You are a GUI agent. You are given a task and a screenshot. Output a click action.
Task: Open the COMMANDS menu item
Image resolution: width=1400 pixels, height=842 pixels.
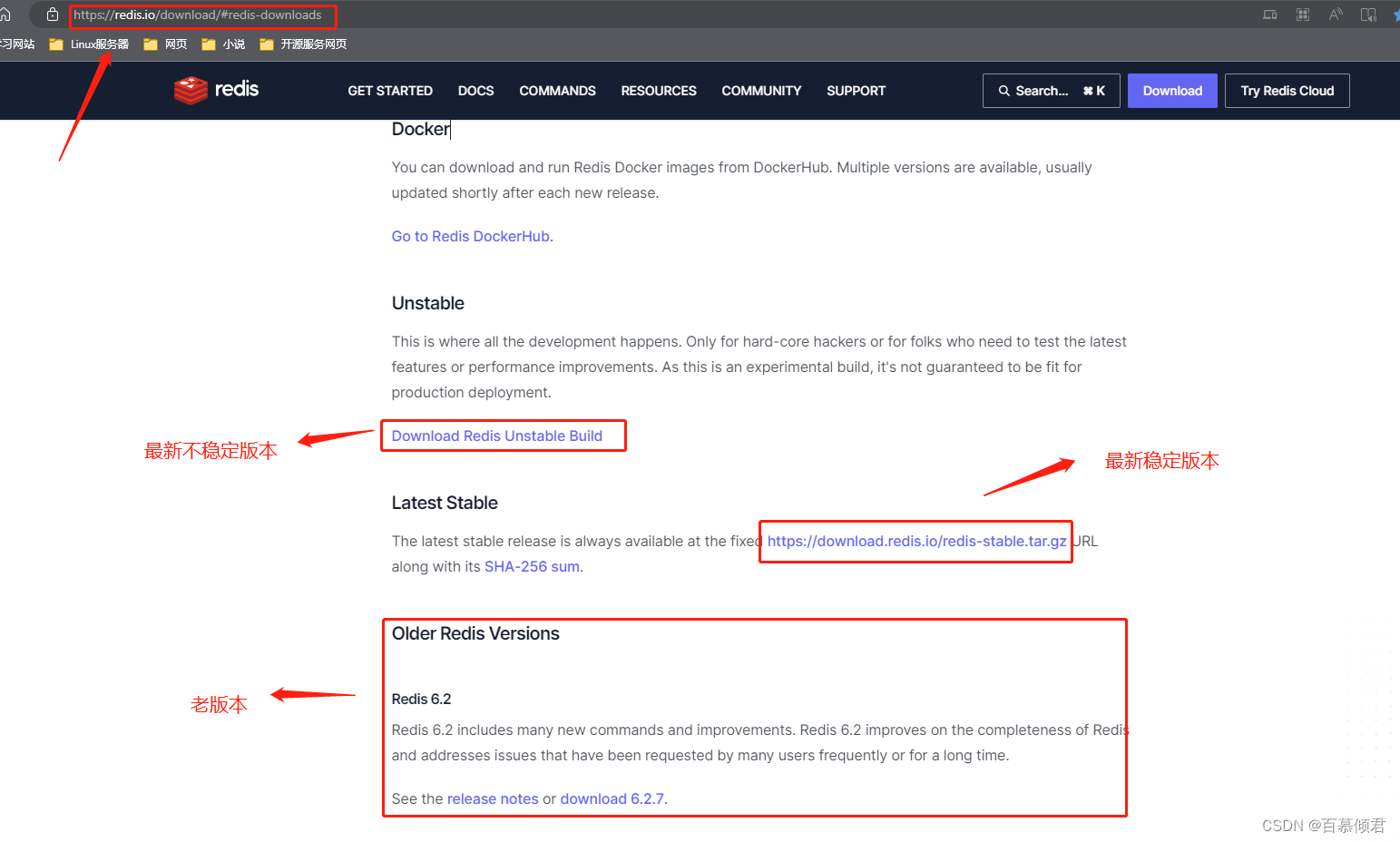(557, 91)
